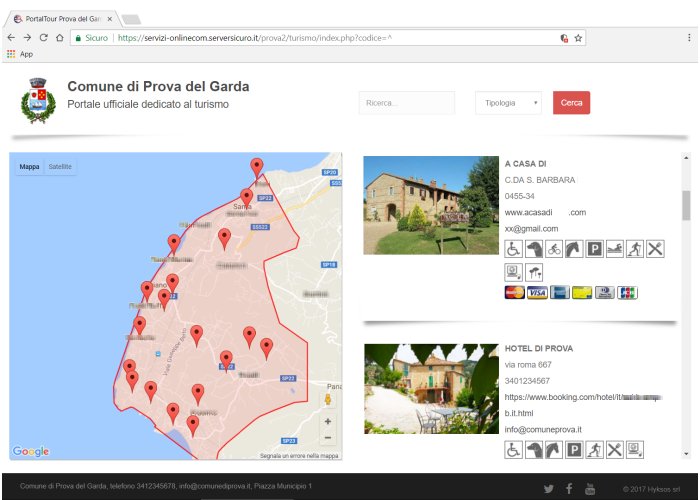Click the wheelchair accessibility icon for A CASA DI

[x=513, y=248]
